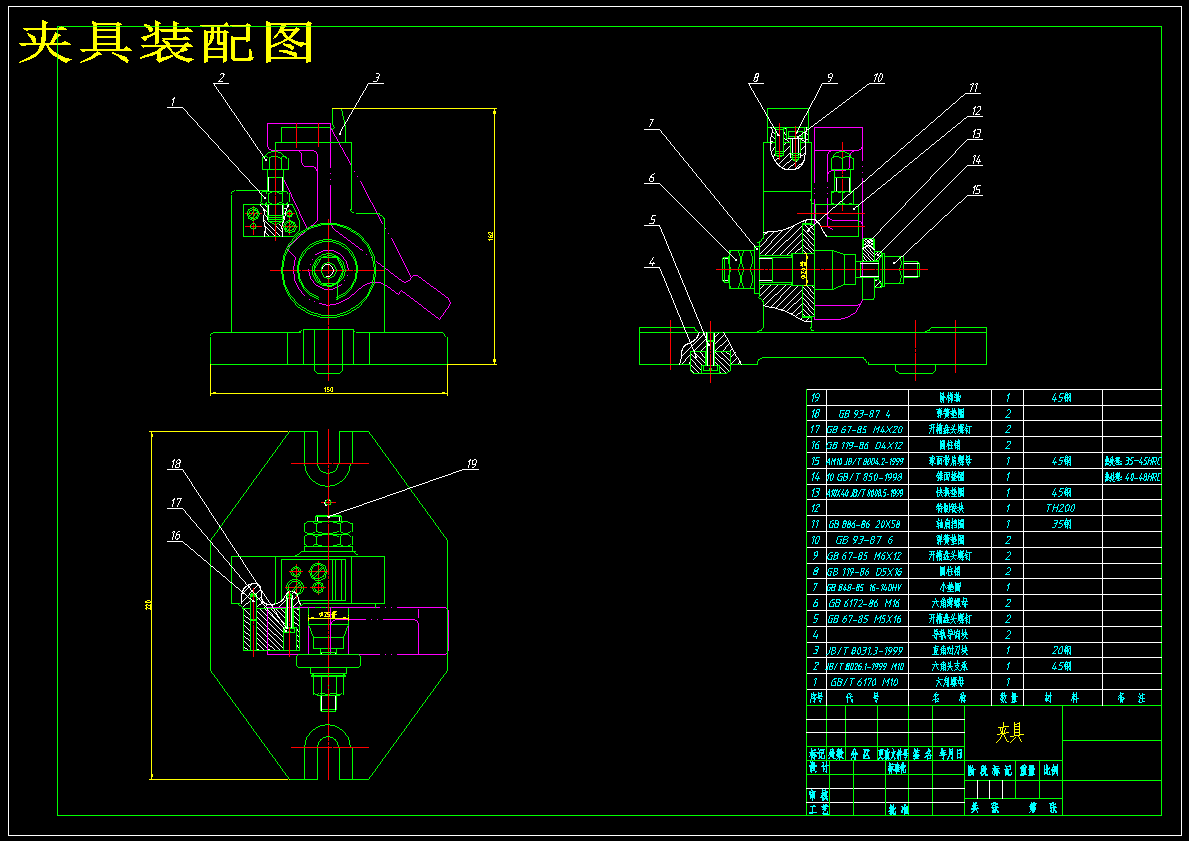Click parts list cell GB 93-87 6

click(867, 540)
